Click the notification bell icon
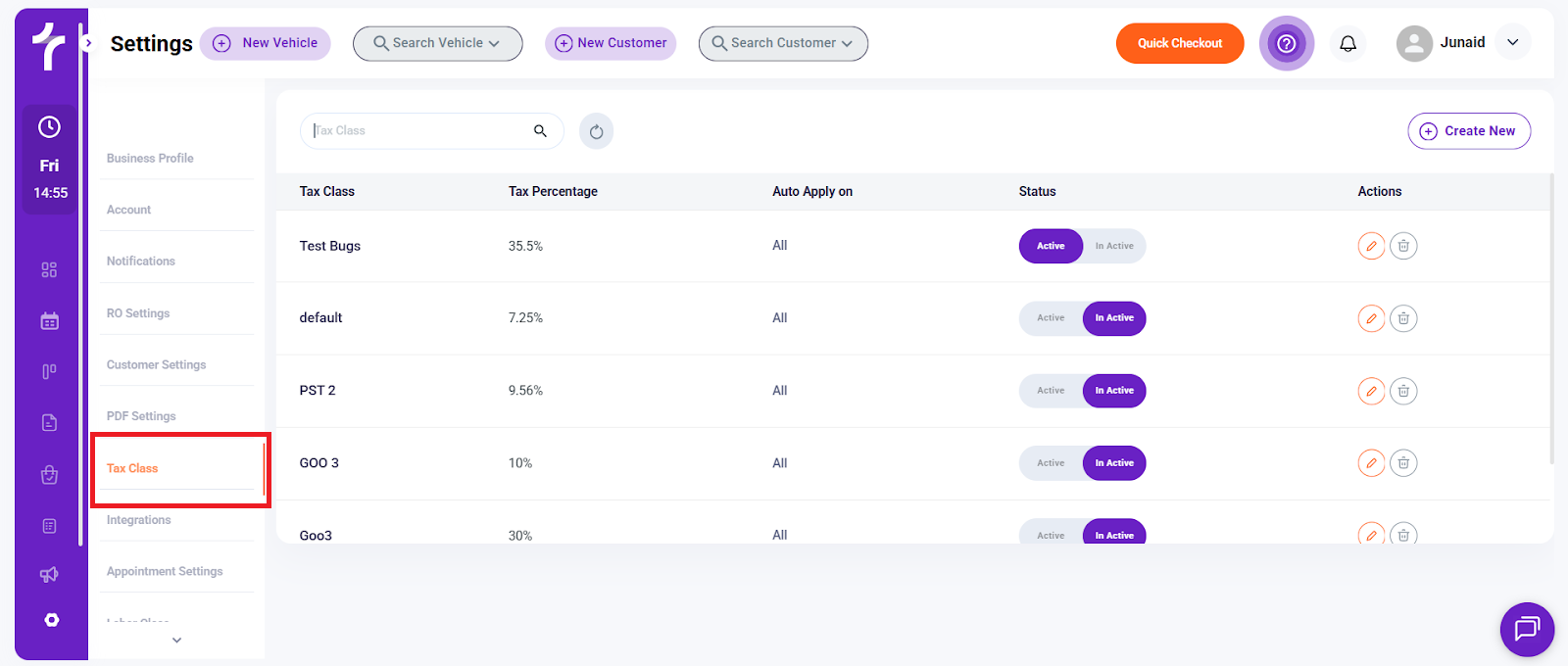Viewport: 1568px width, 666px height. (1347, 43)
